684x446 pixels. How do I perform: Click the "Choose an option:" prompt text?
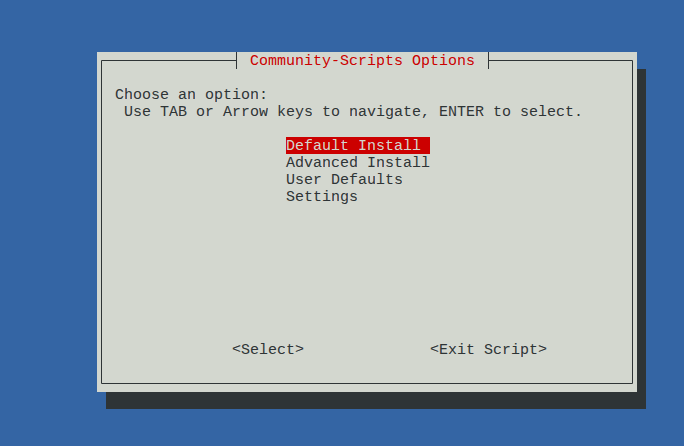[191, 95]
